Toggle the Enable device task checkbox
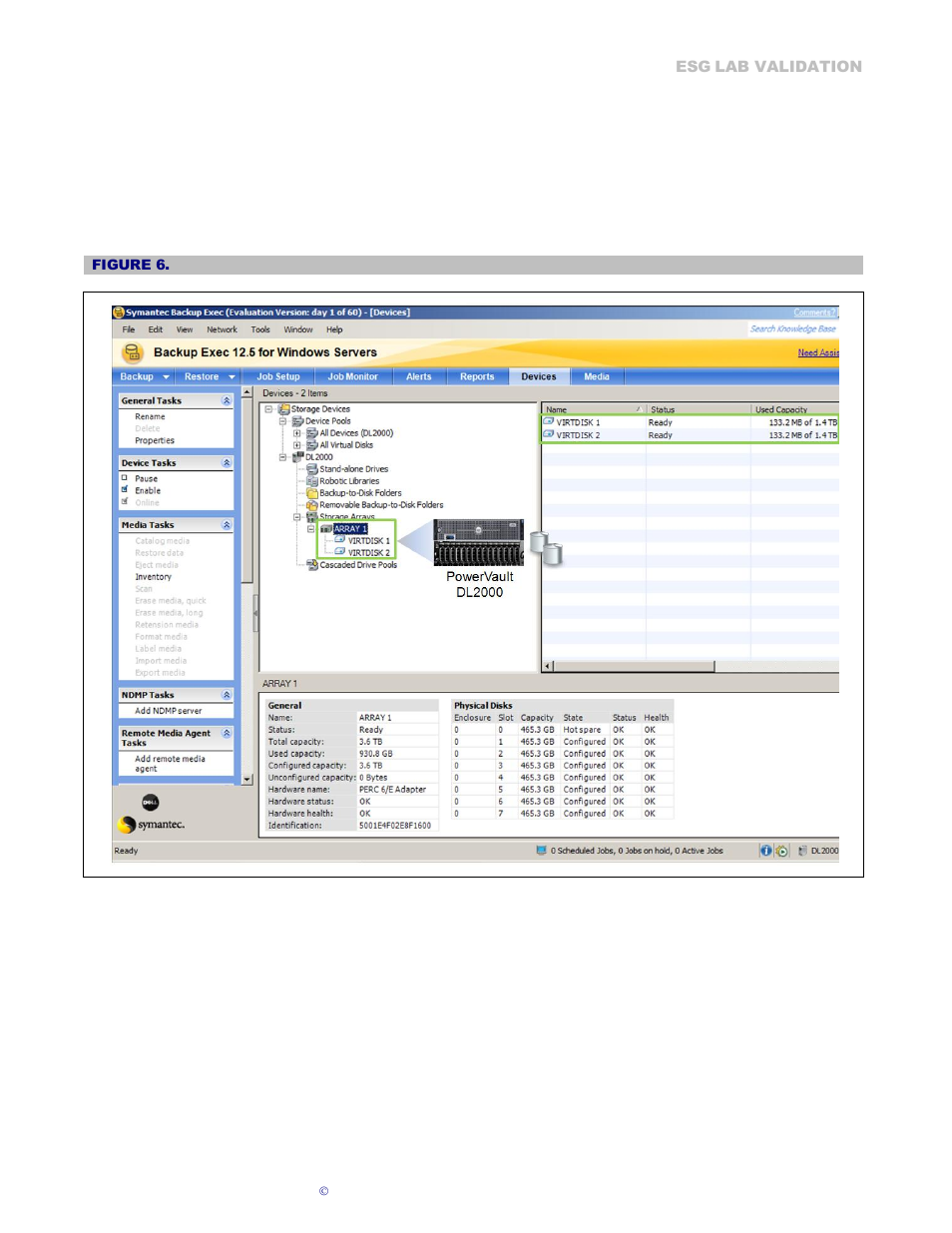The width and height of the screenshot is (952, 1233). 125,490
